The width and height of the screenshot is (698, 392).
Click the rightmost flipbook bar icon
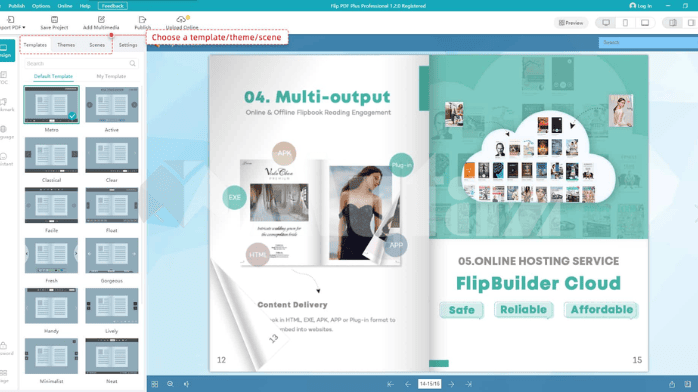pyautogui.click(x=688, y=384)
